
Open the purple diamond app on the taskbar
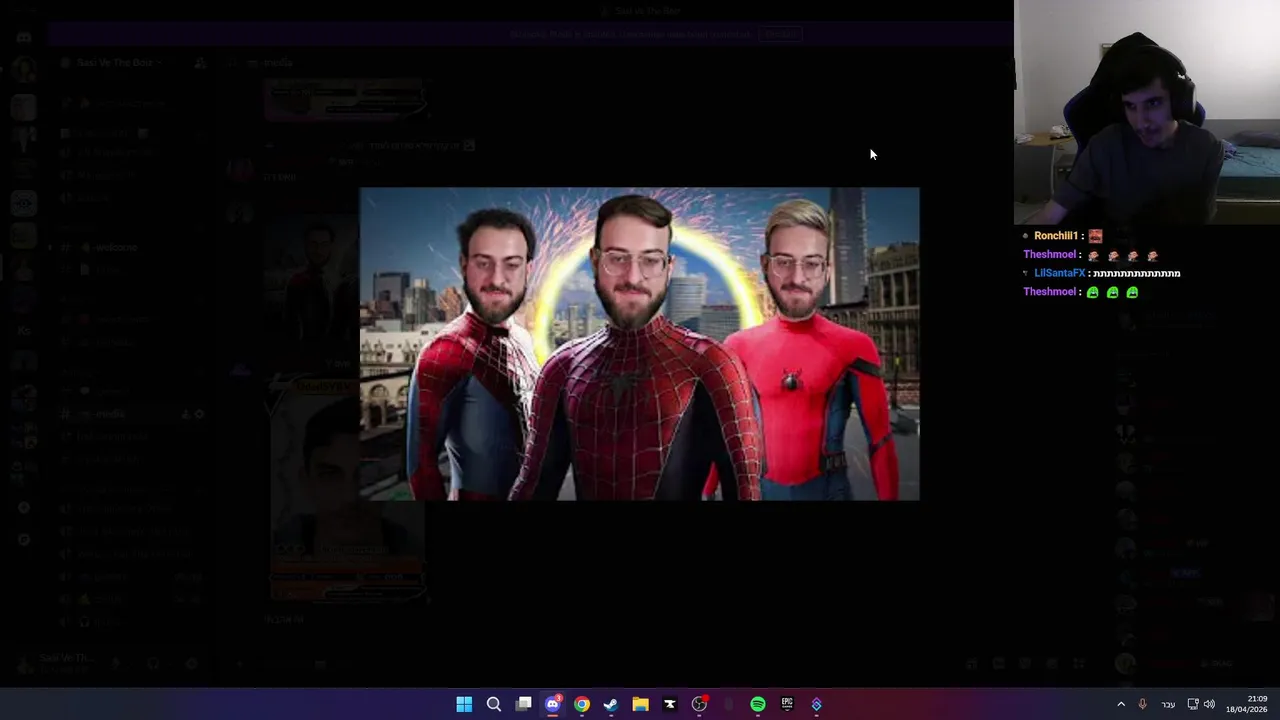(817, 704)
